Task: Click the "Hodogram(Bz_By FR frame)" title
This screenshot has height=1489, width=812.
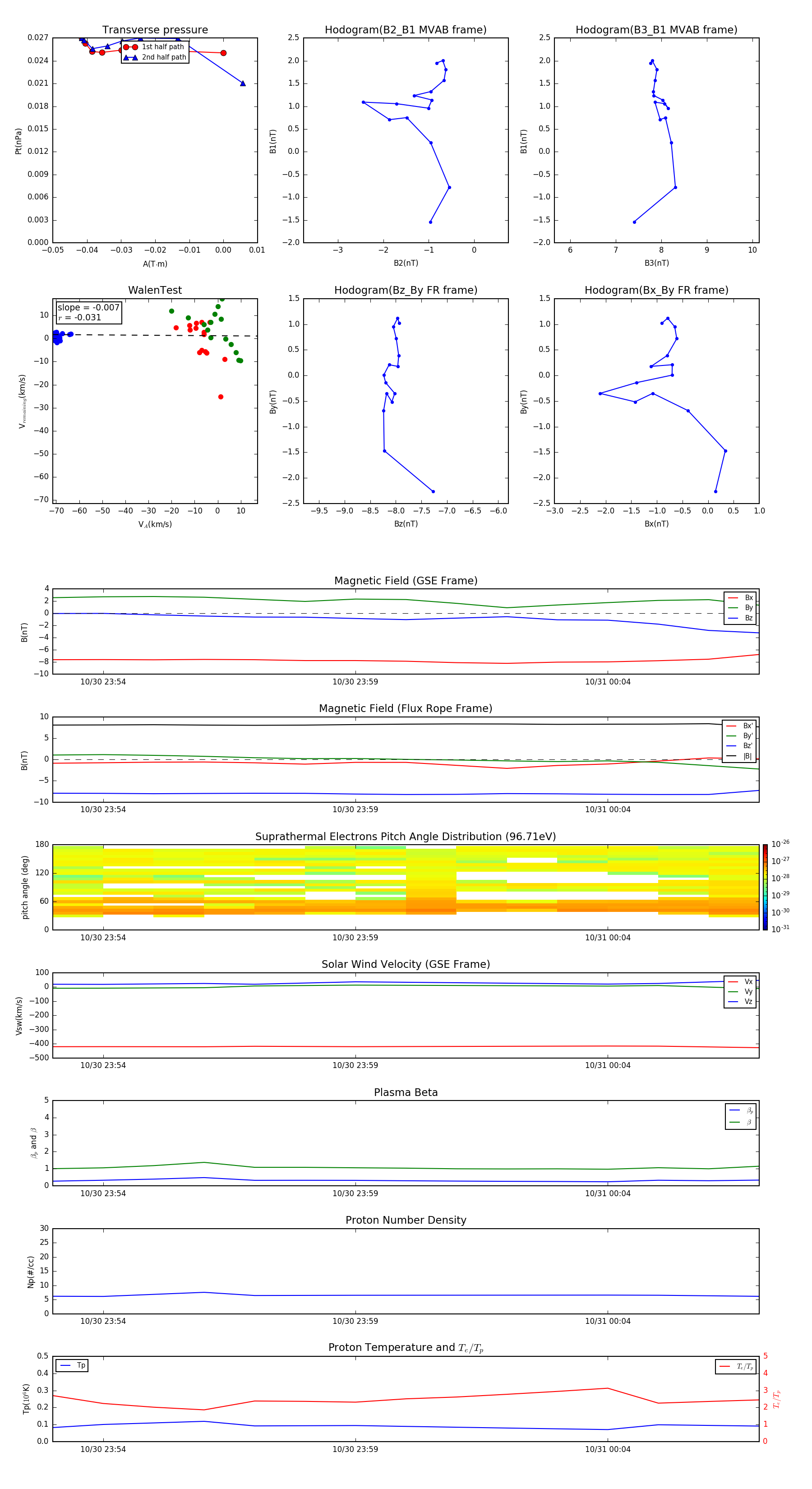Action: pyautogui.click(x=406, y=290)
